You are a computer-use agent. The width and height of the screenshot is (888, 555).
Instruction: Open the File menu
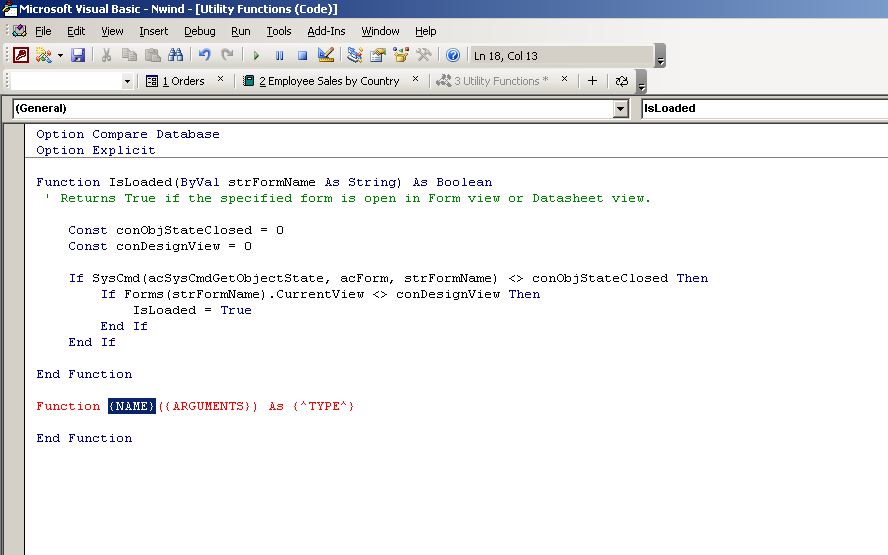coord(43,31)
